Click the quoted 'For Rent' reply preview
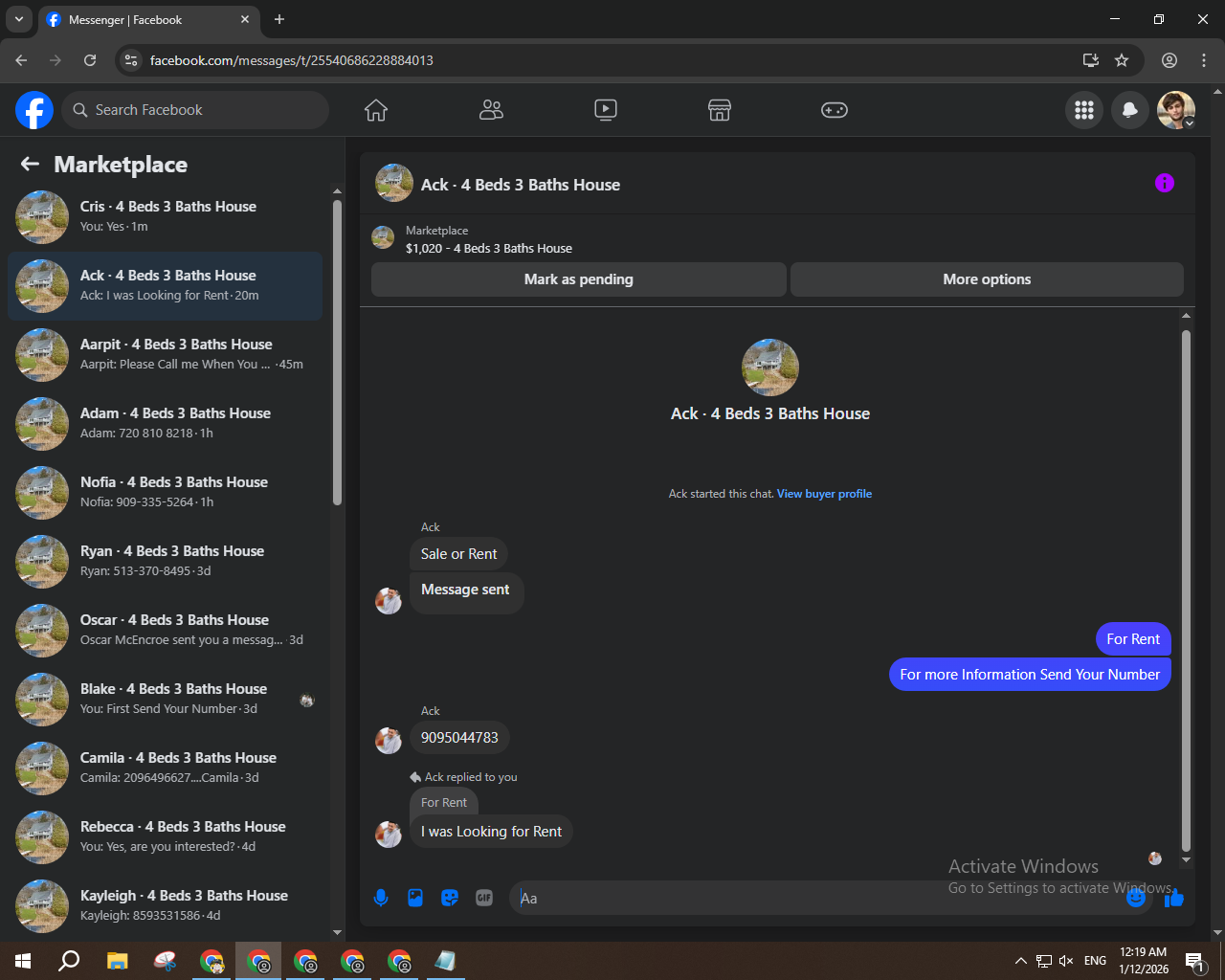1225x980 pixels. [x=444, y=803]
